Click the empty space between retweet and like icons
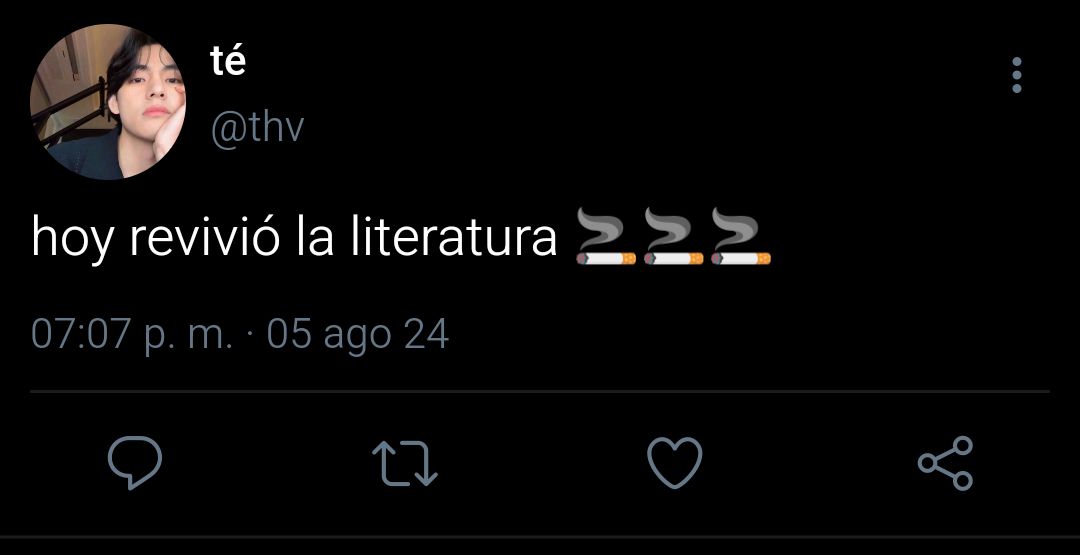1080x555 pixels. [543, 463]
